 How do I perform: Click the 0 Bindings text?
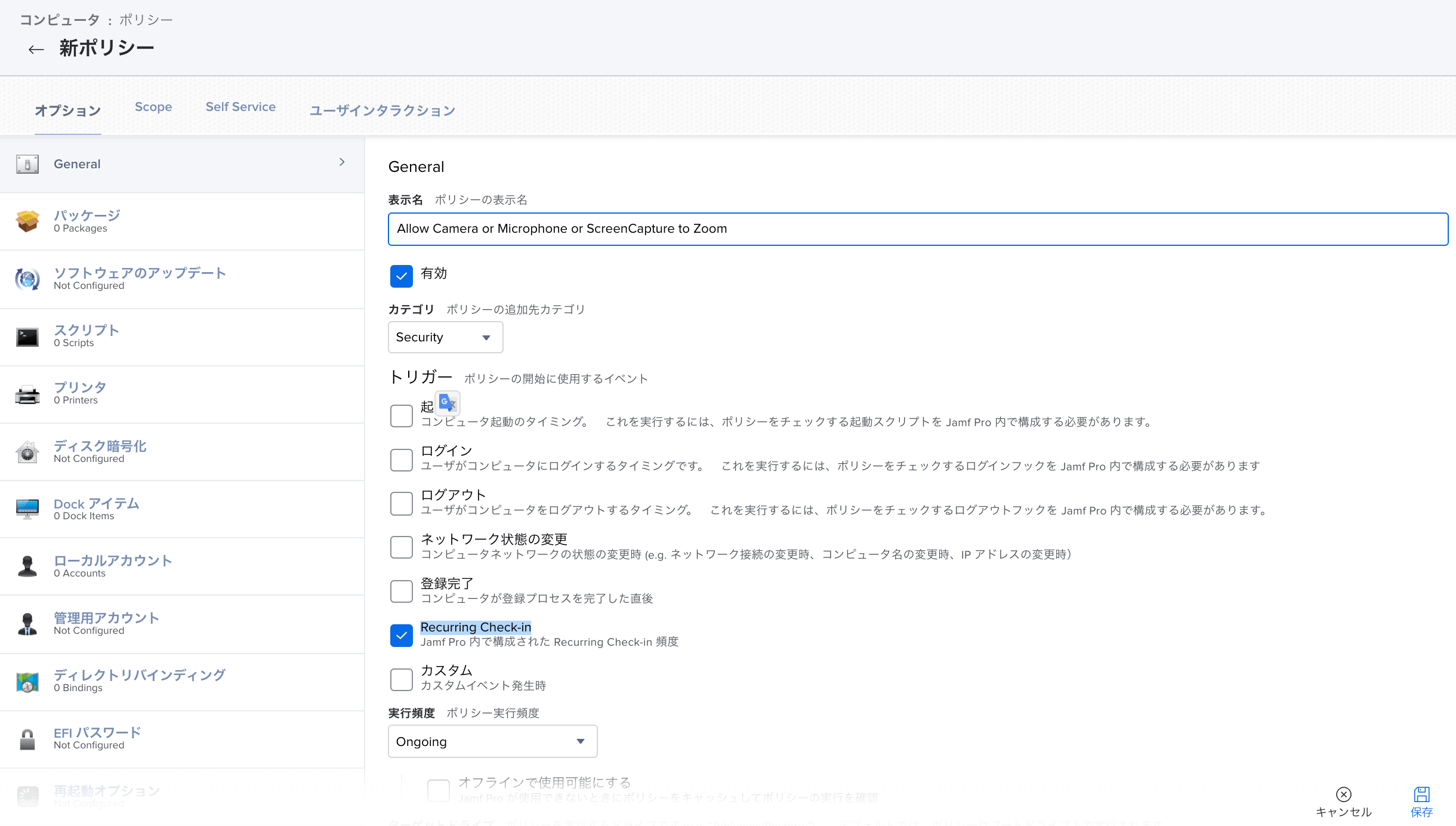tap(78, 688)
